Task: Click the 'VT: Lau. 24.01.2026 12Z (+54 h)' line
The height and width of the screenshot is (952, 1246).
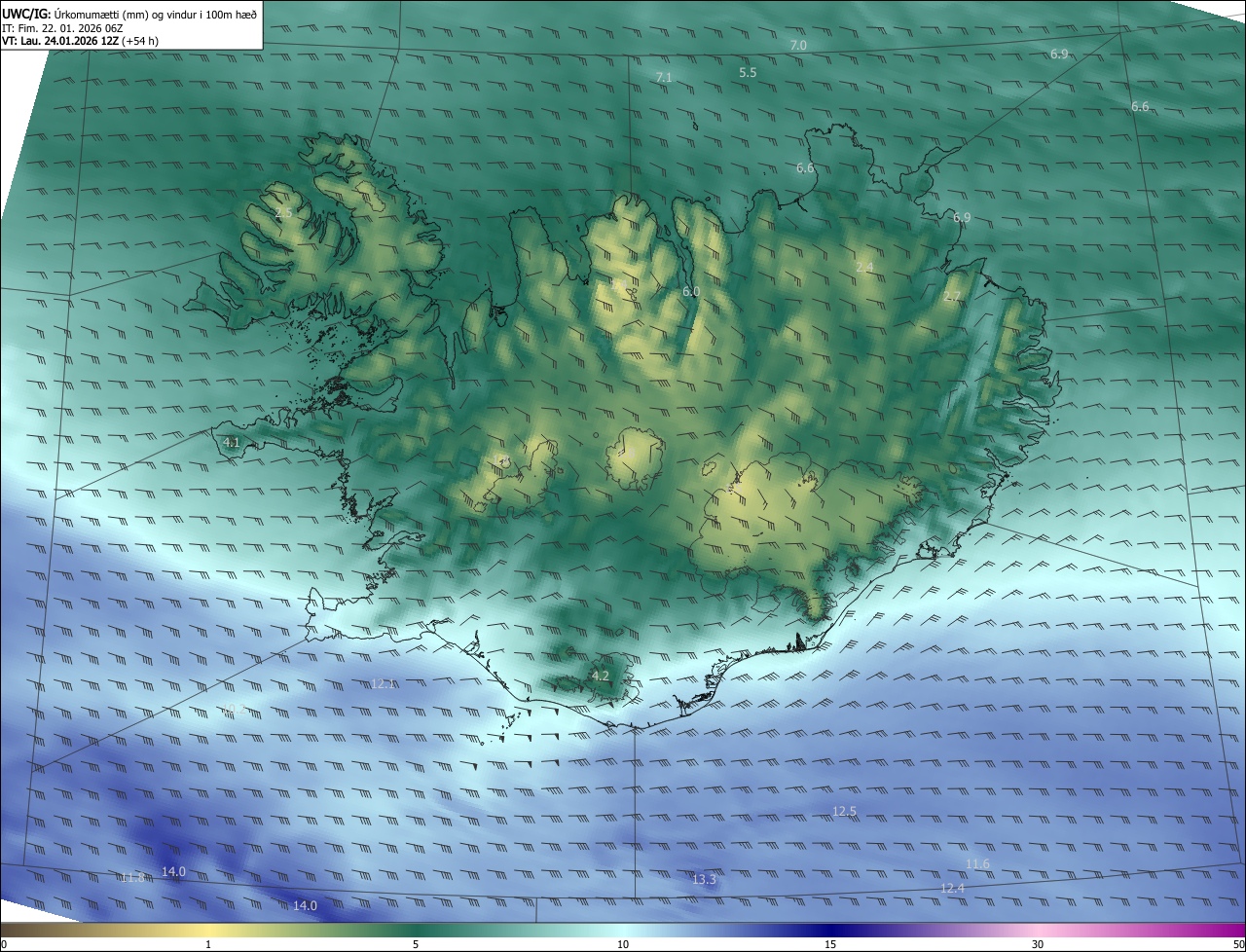Action: tap(82, 42)
